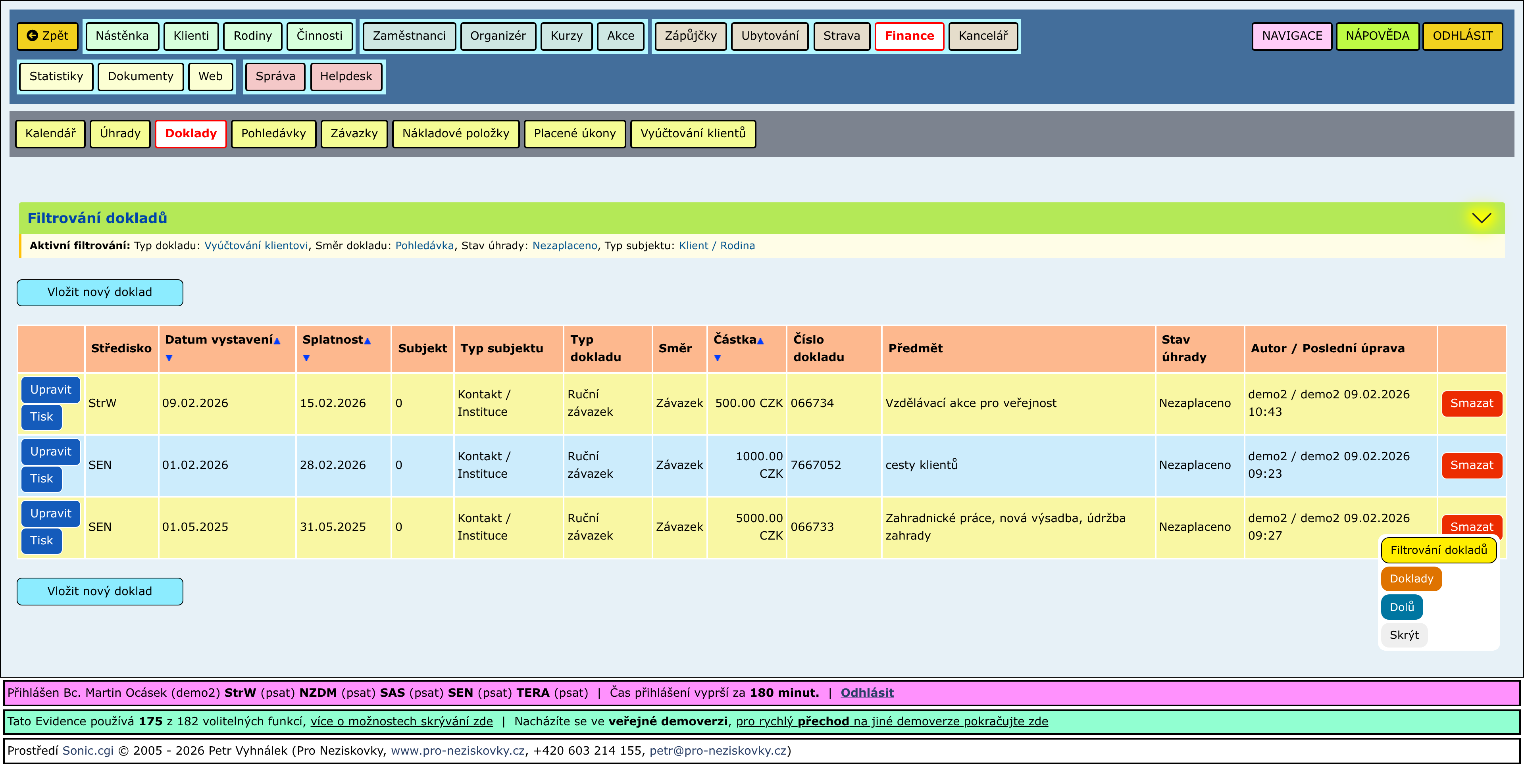
Task: Sort Splatnost descending with down arrow
Action: point(306,358)
